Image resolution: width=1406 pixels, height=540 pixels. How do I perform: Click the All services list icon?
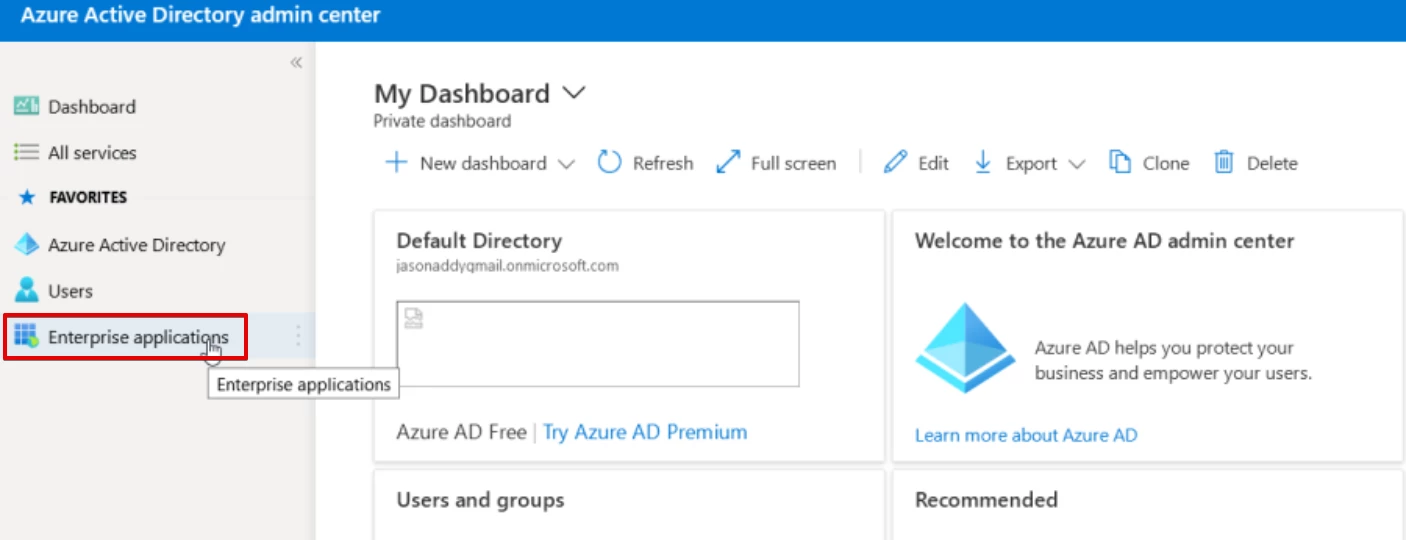click(x=26, y=152)
